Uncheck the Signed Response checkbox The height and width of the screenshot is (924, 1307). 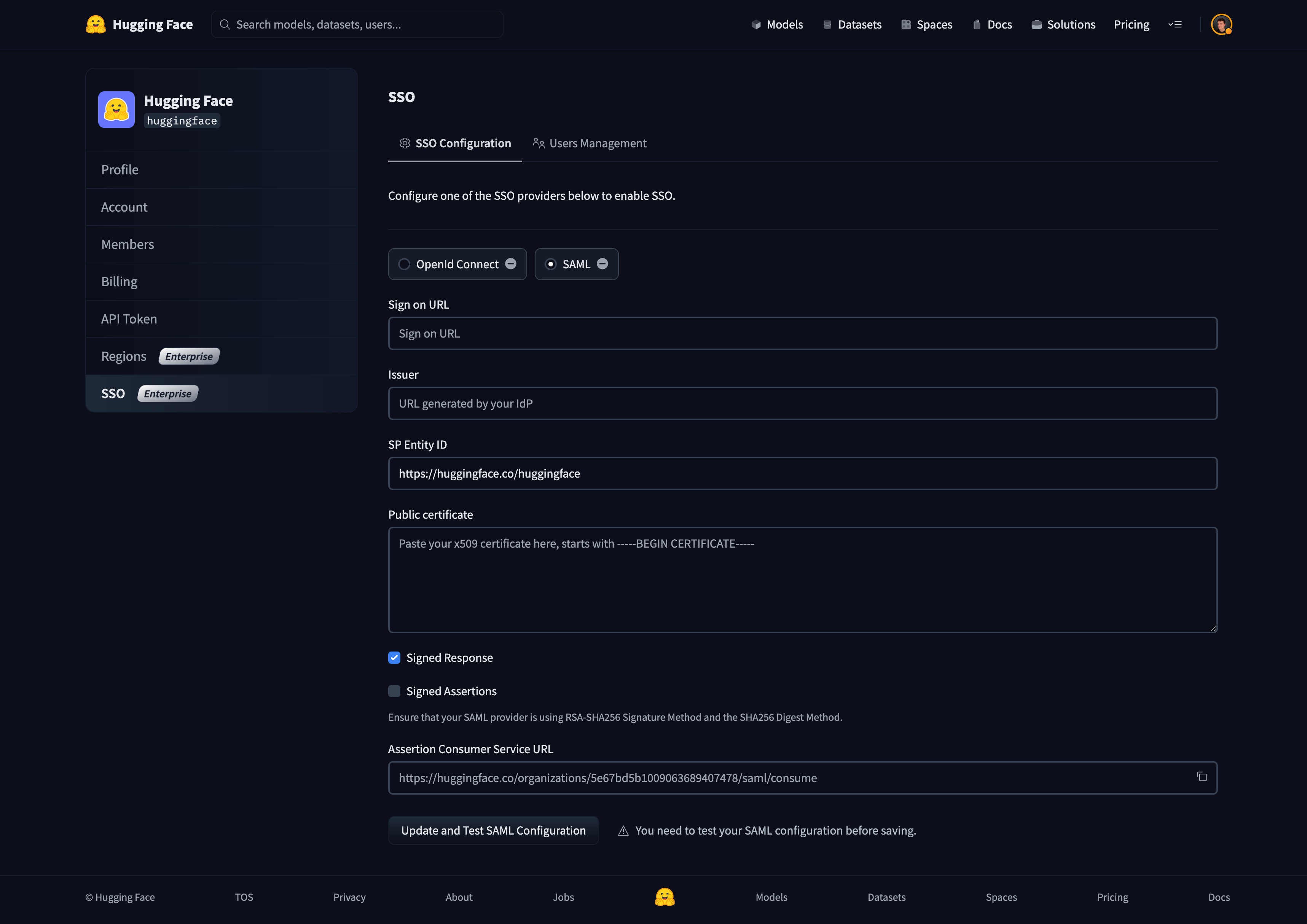point(394,658)
